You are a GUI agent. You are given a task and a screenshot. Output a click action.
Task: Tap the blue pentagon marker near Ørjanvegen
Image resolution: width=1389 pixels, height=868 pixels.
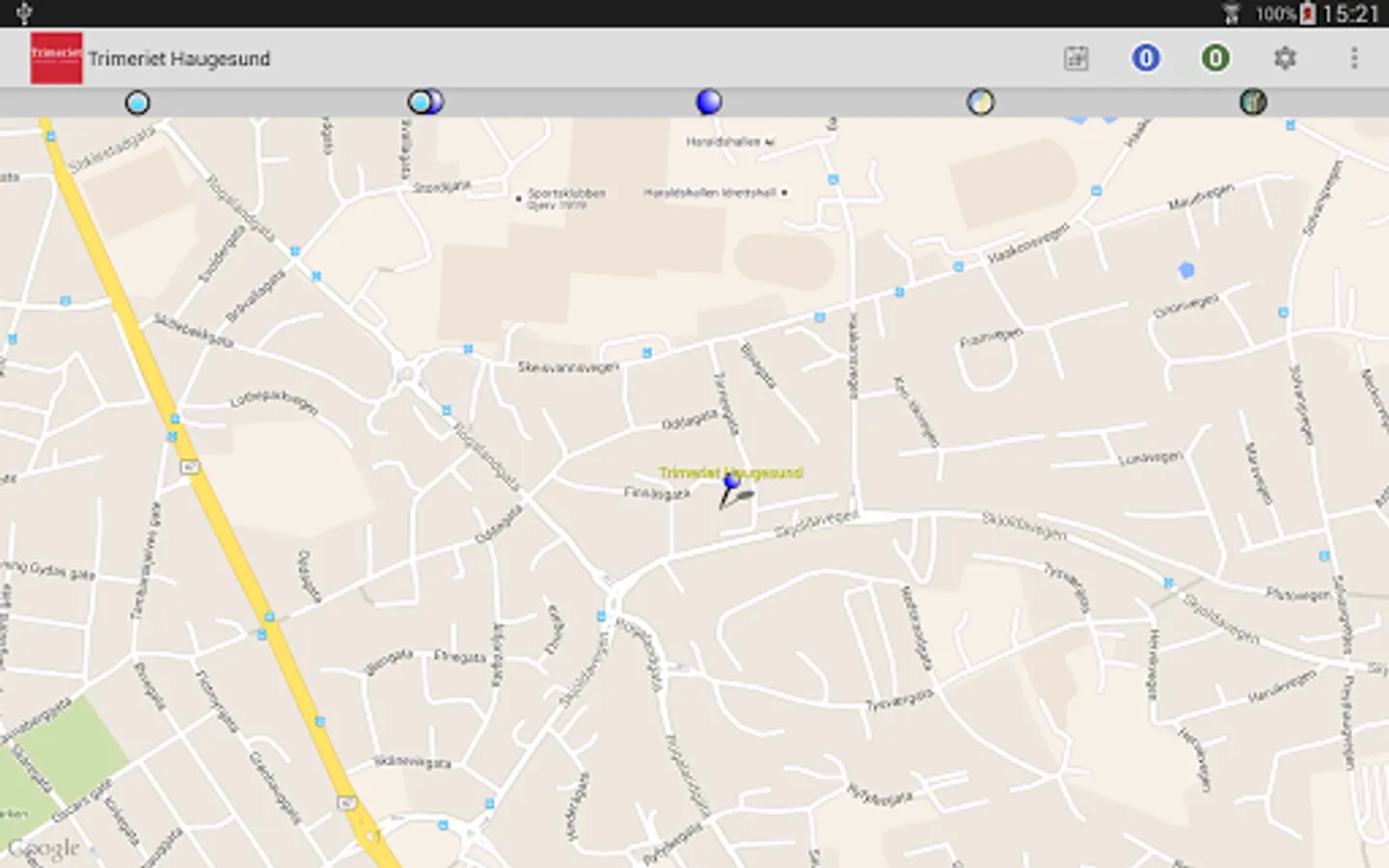(1186, 271)
